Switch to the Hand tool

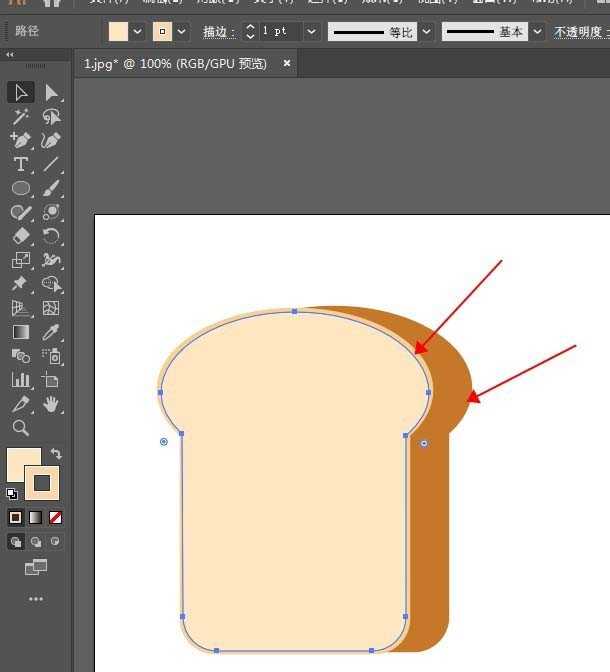coord(52,404)
